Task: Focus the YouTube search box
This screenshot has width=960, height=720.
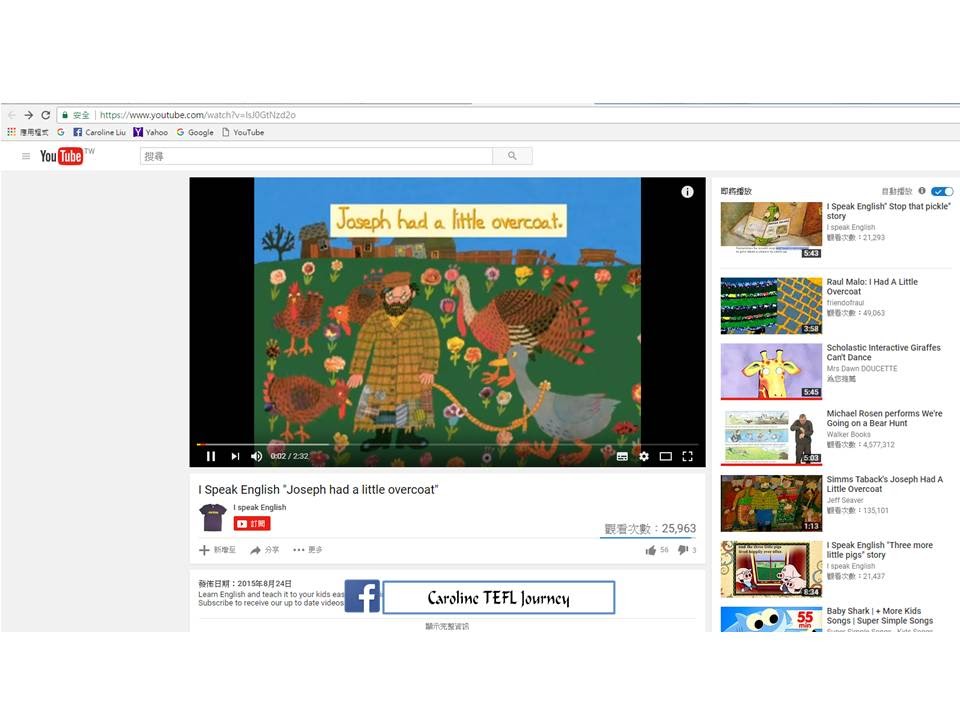Action: (x=317, y=156)
